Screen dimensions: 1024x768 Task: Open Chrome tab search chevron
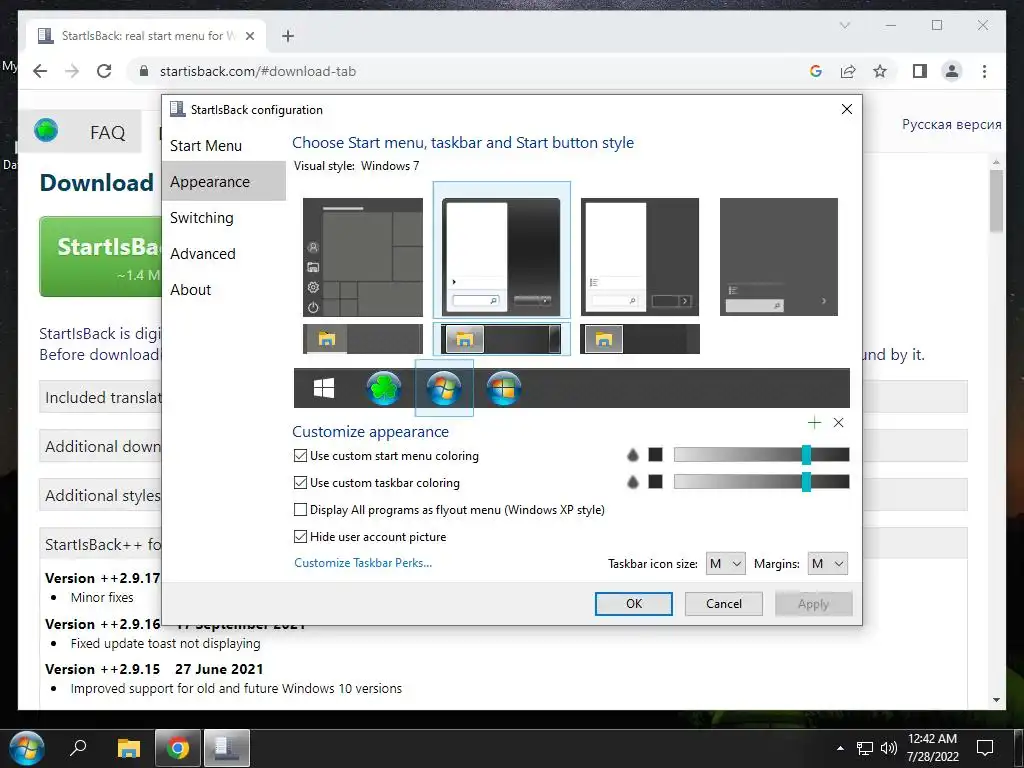844,25
